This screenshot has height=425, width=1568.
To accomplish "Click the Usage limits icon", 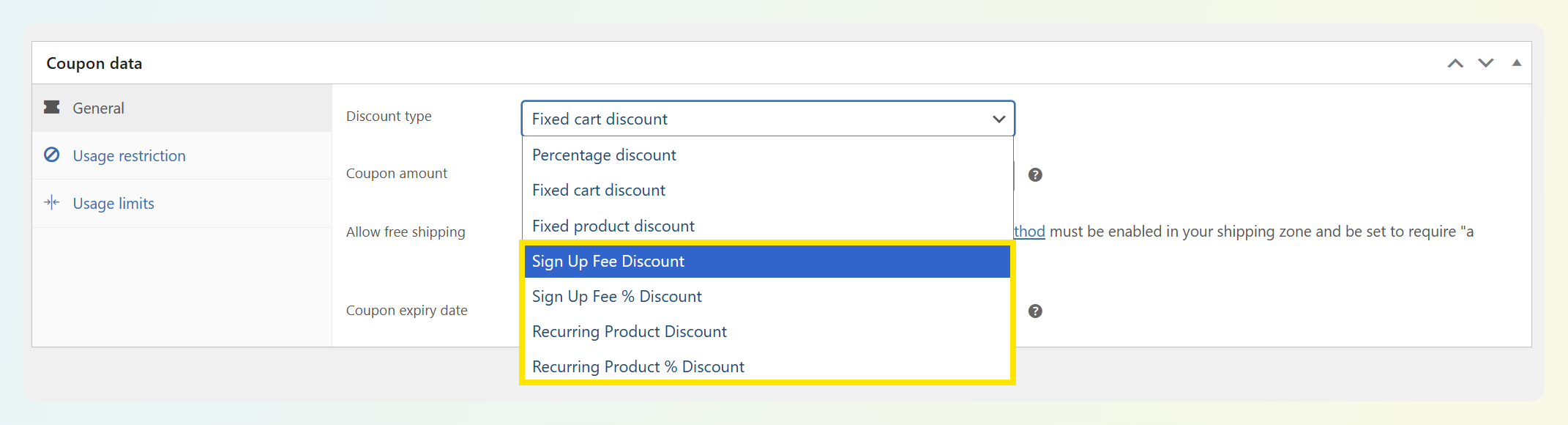I will point(52,203).
